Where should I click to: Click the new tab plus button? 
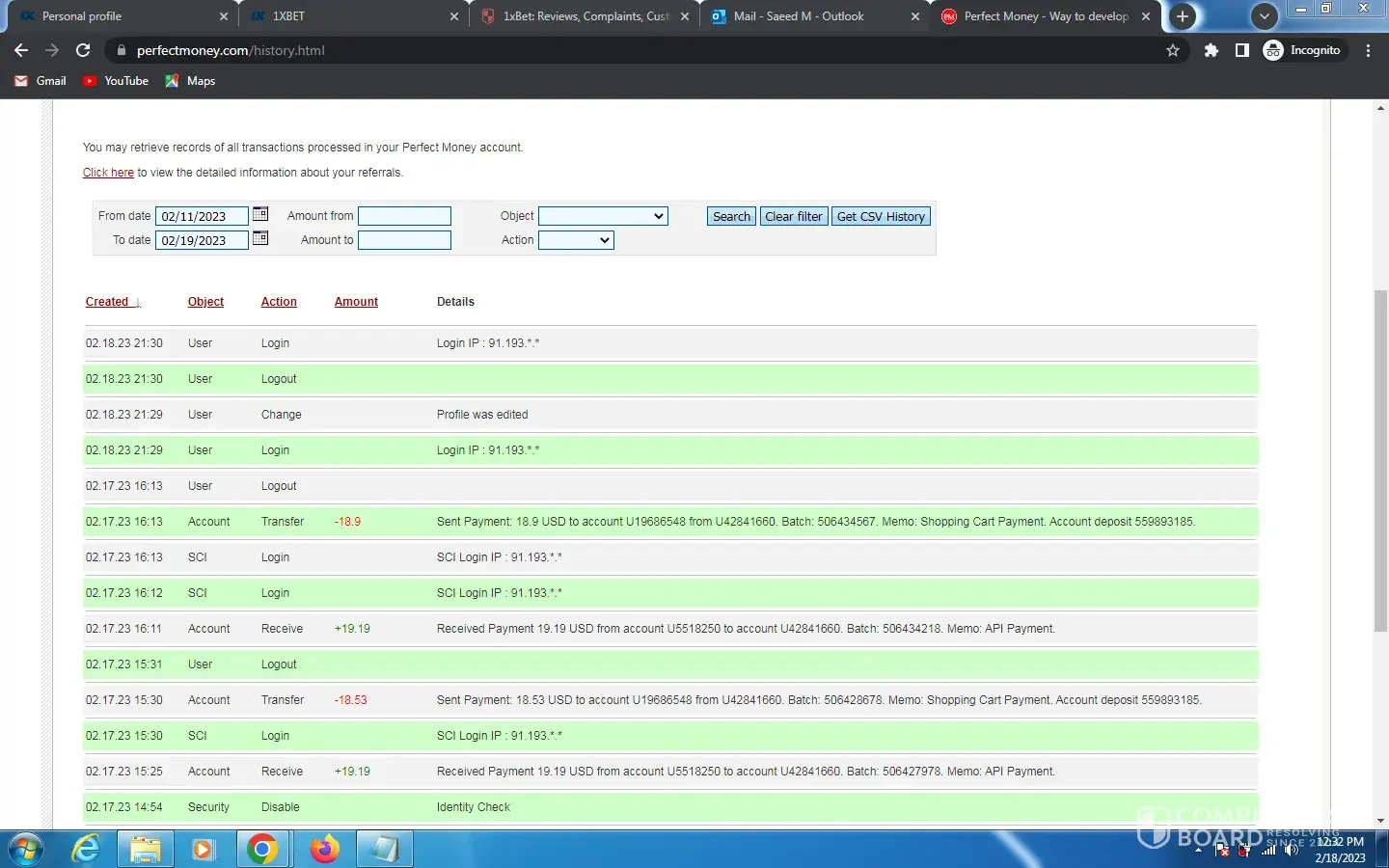1183,16
